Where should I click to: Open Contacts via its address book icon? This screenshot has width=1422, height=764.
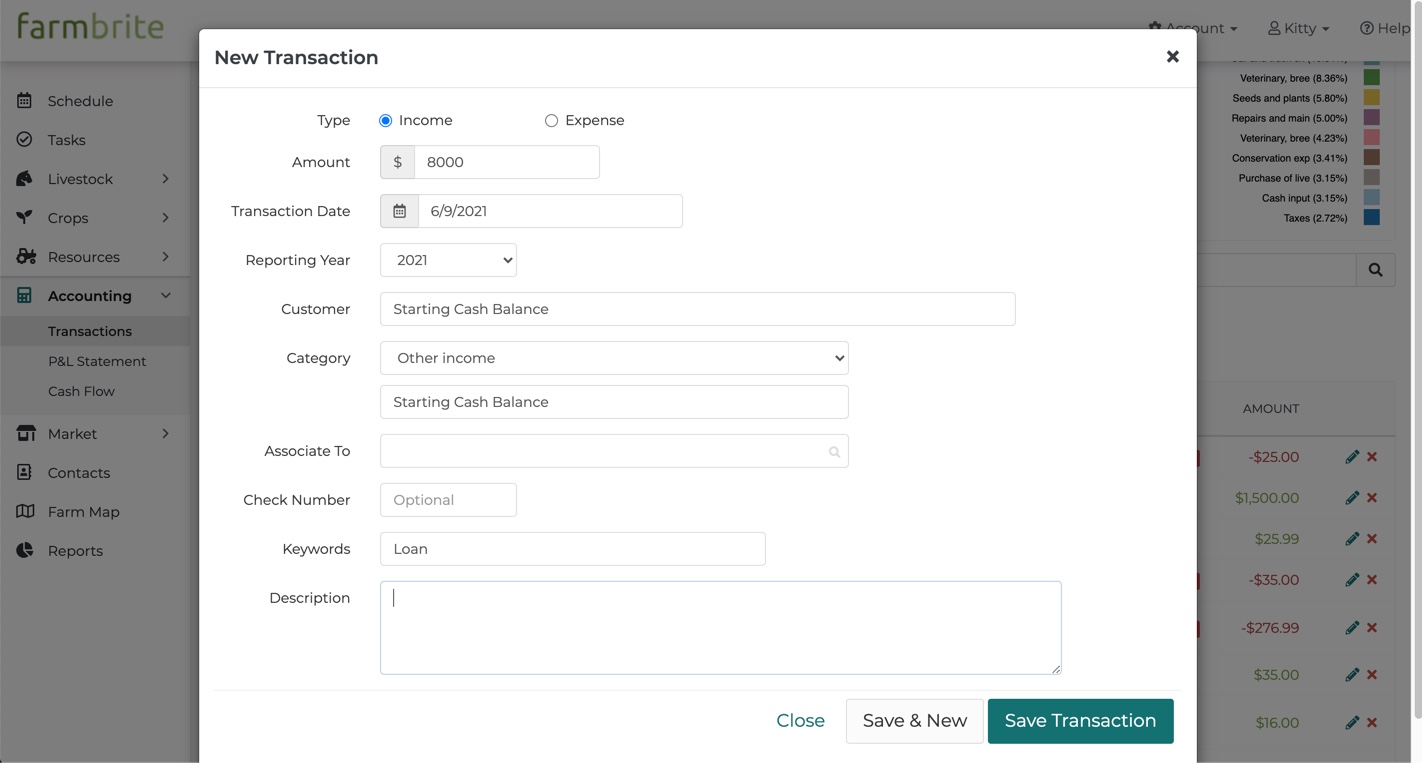(25, 473)
